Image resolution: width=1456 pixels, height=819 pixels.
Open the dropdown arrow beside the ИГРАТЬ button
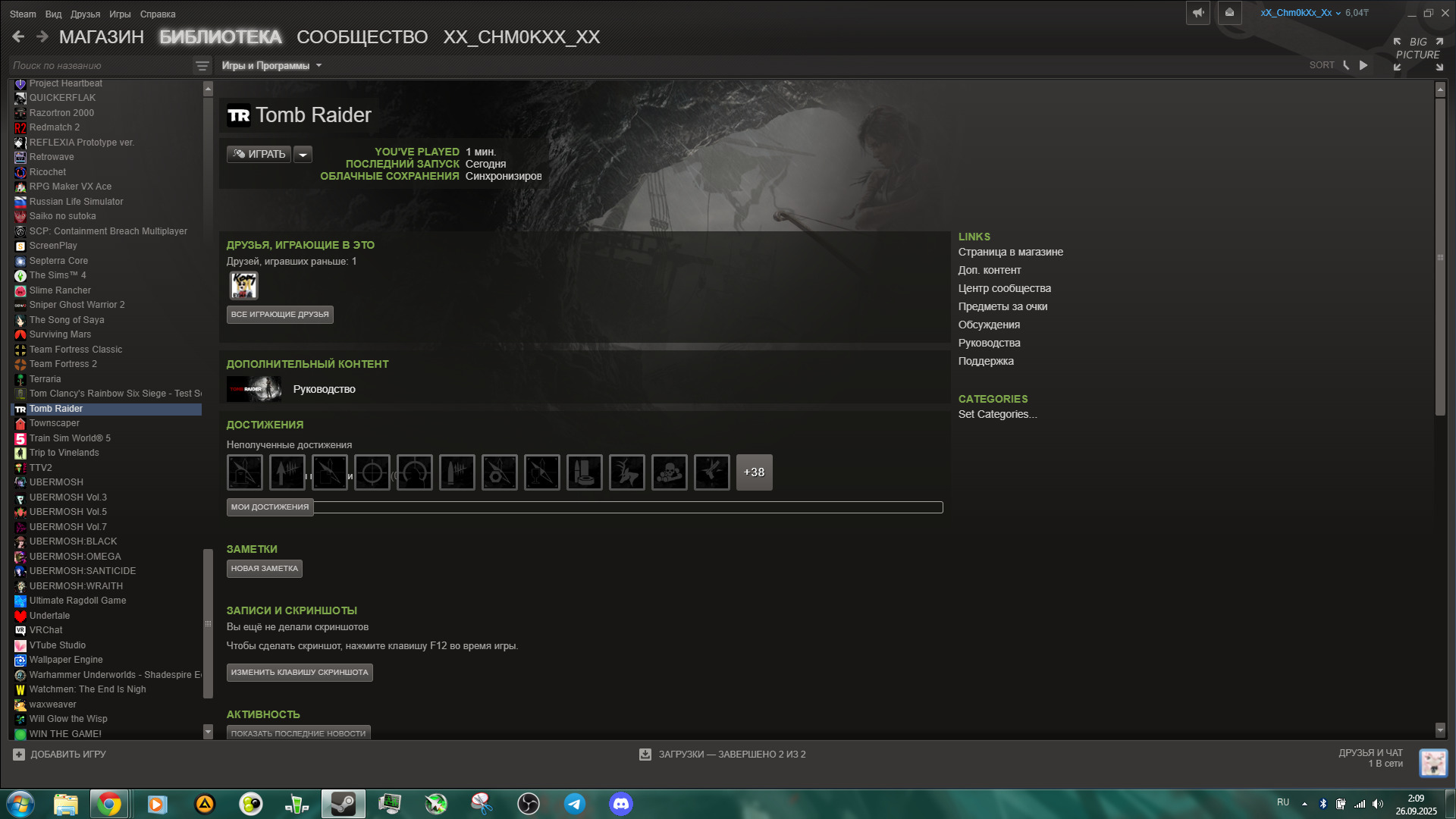click(x=303, y=155)
